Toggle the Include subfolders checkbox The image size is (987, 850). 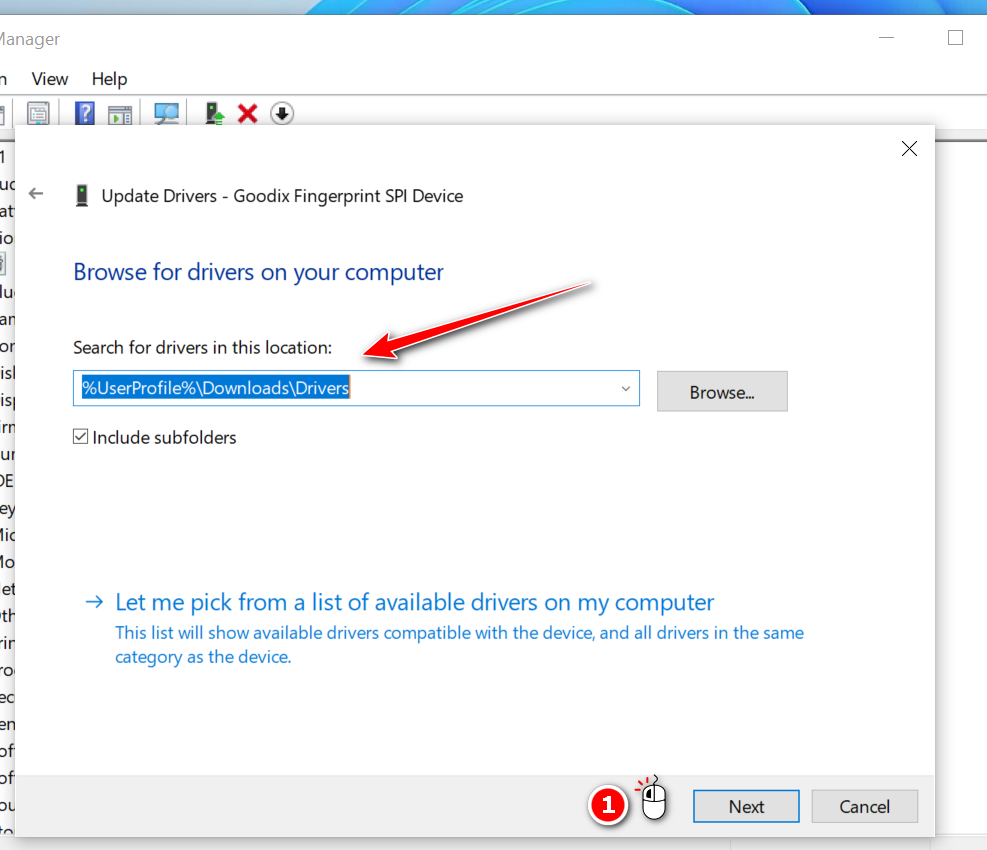[81, 437]
